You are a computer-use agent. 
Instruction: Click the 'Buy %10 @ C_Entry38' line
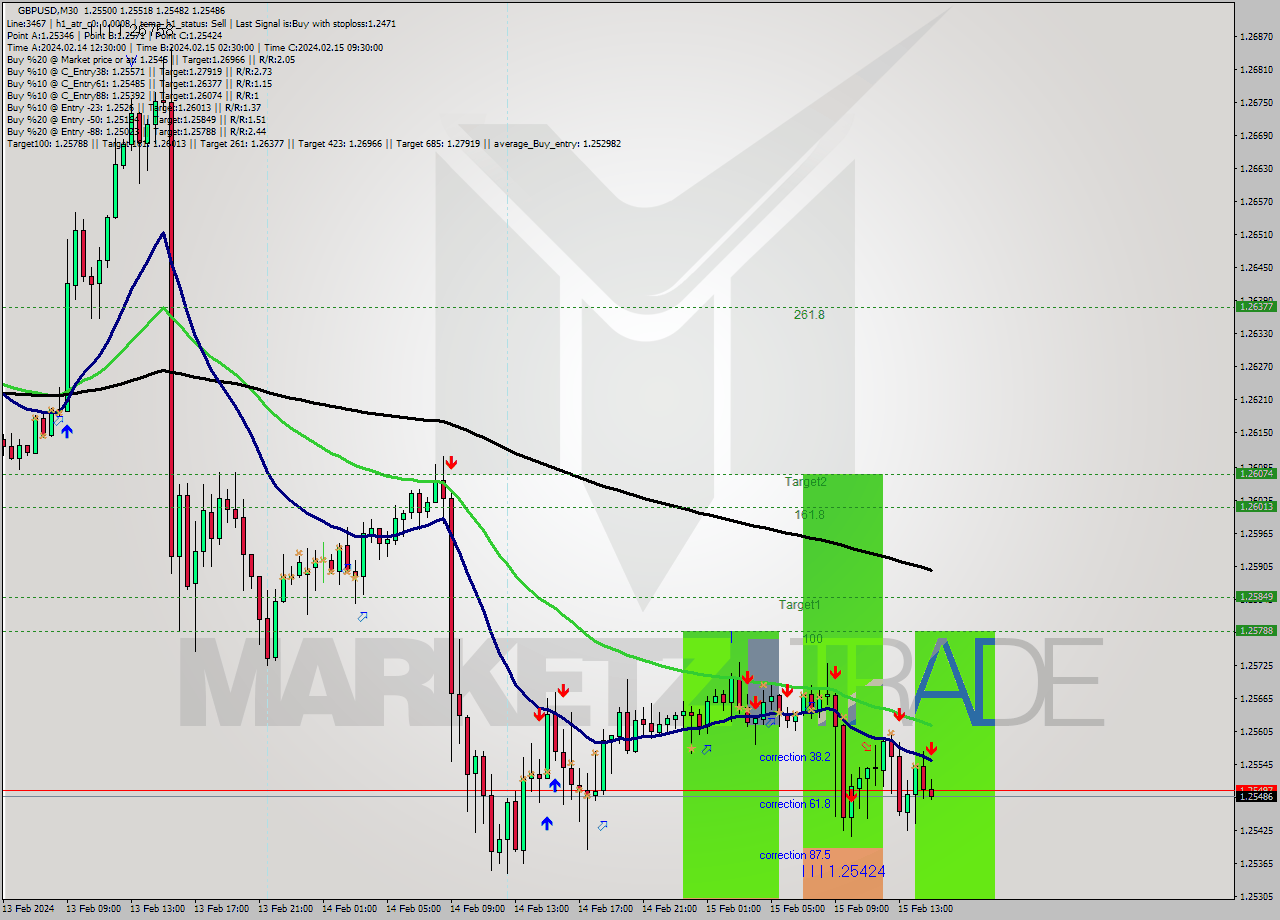coord(139,71)
